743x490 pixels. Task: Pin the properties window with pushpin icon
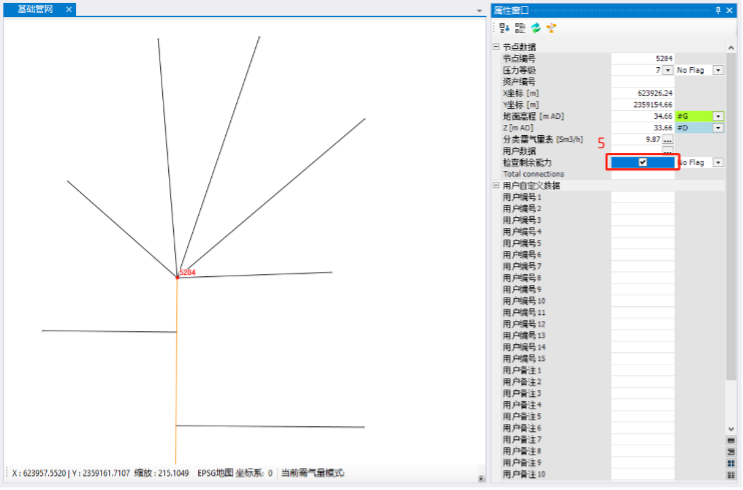[717, 9]
